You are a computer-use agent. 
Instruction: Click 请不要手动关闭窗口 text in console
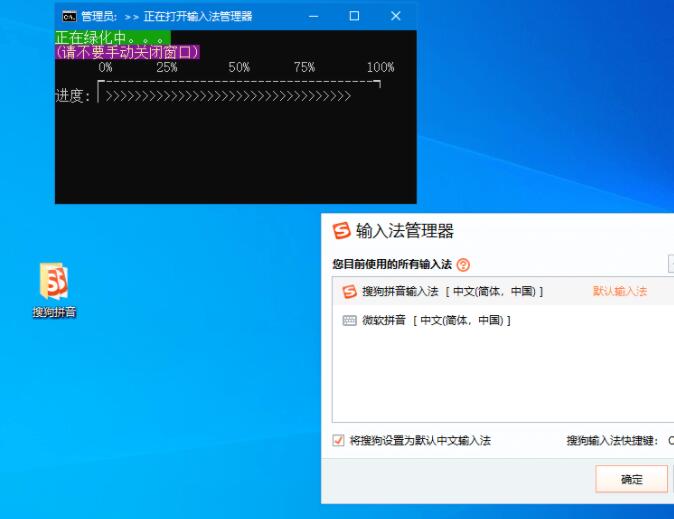tap(128, 52)
